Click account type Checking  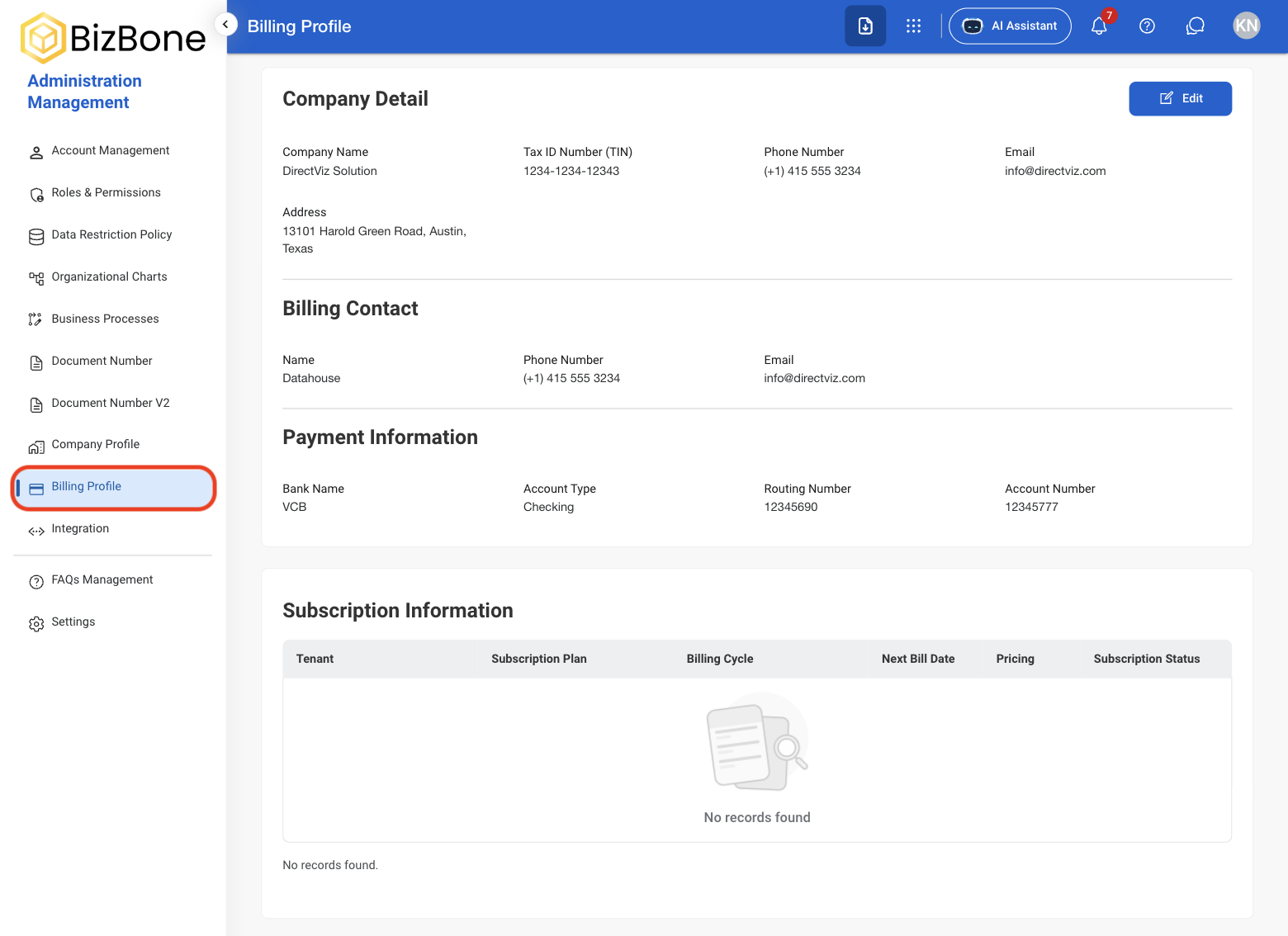click(548, 507)
